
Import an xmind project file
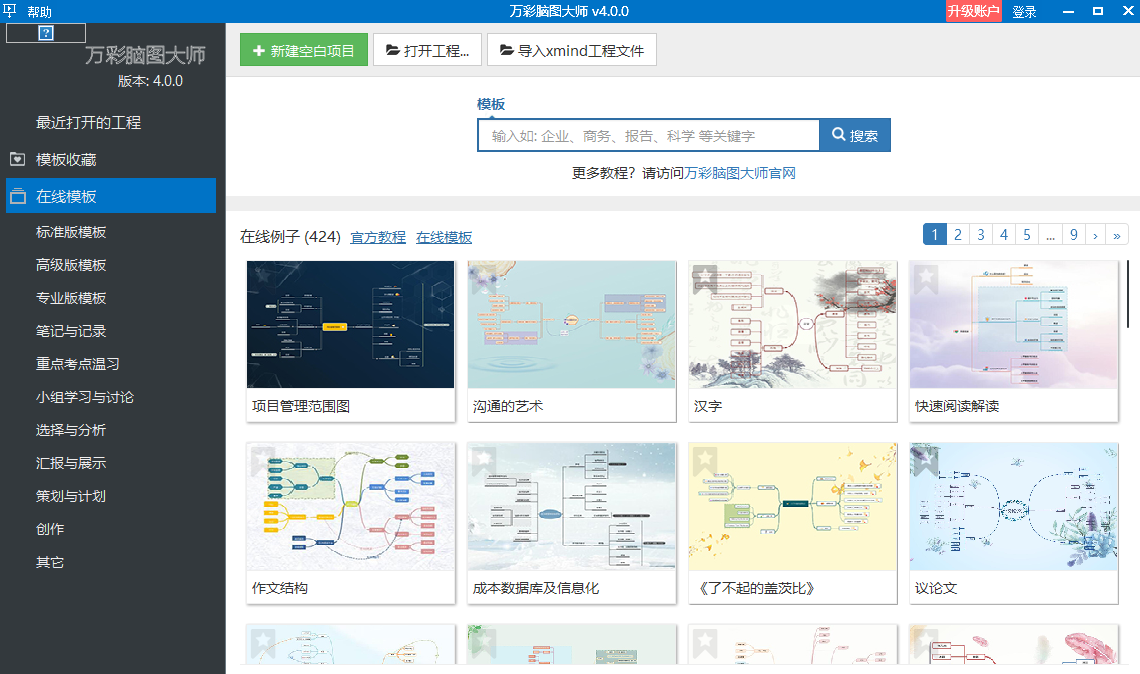pos(572,50)
